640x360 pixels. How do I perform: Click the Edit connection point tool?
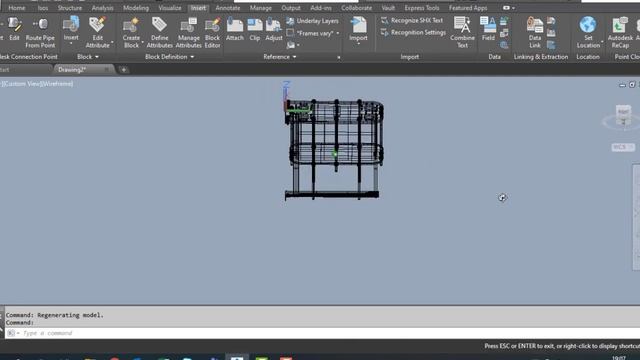(14, 29)
